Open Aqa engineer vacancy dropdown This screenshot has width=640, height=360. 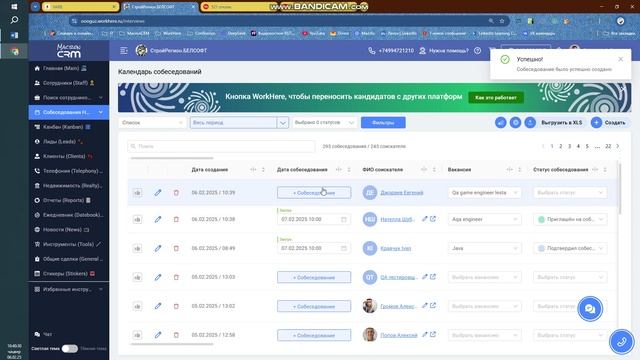click(484, 219)
